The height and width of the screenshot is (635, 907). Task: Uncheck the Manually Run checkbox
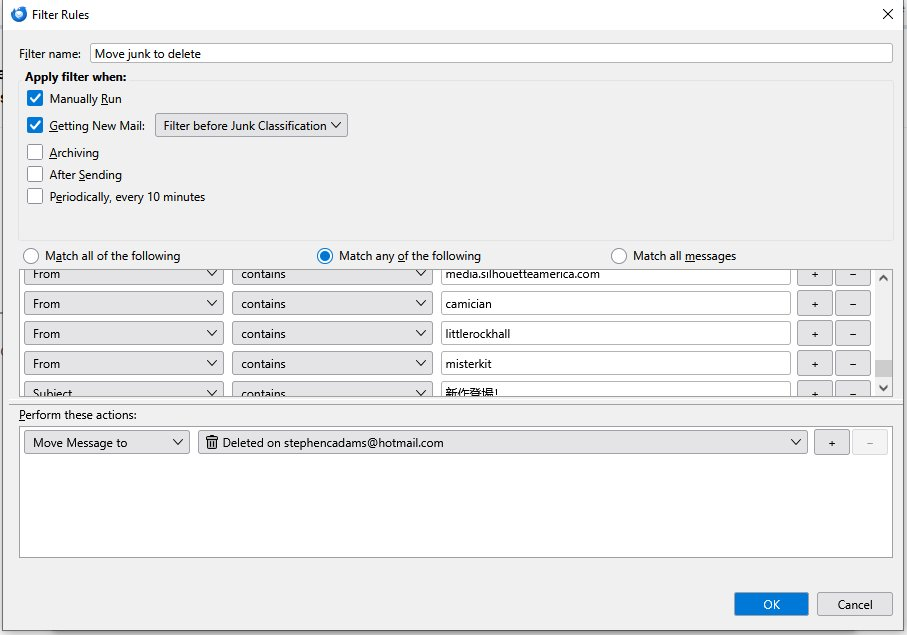(36, 99)
